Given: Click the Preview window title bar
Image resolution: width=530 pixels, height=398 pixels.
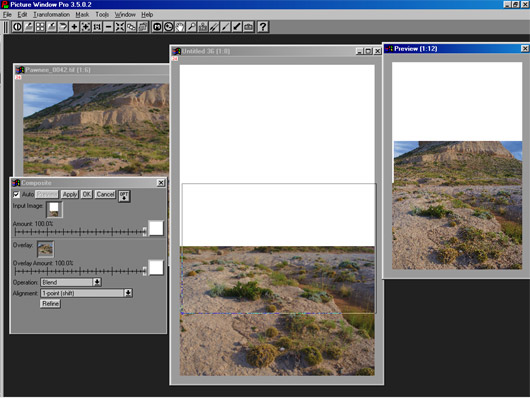Looking at the screenshot, I should tap(457, 49).
